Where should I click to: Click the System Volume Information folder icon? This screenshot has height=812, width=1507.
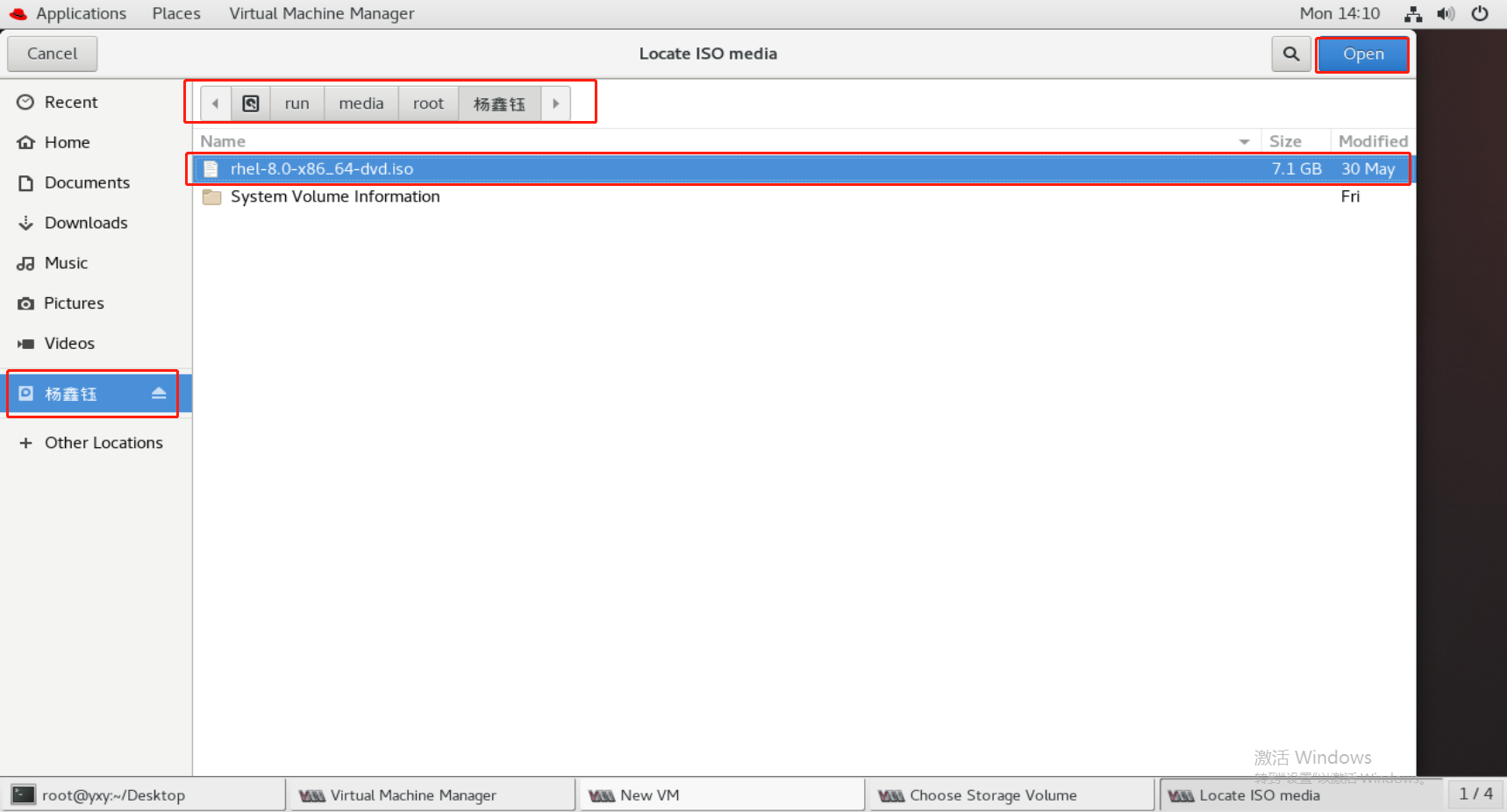coord(211,196)
